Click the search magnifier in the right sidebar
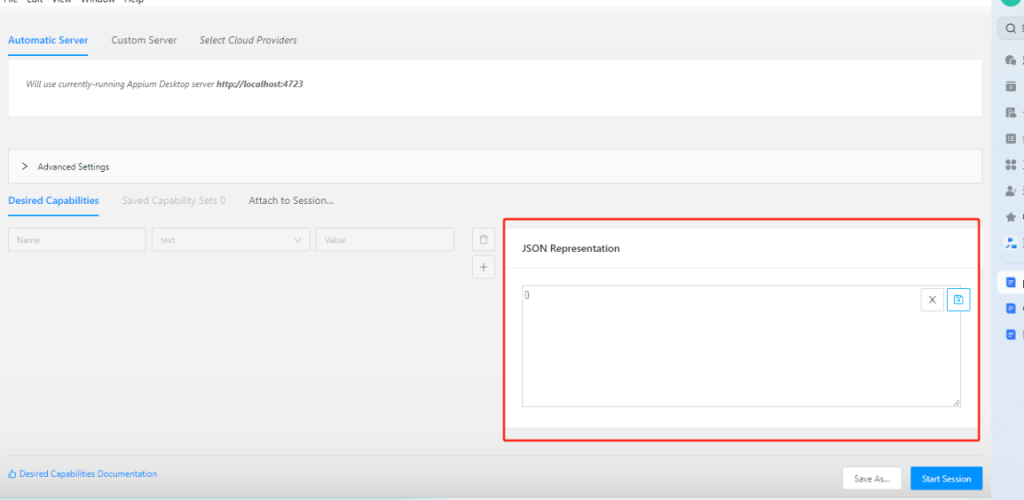 [x=1011, y=28]
